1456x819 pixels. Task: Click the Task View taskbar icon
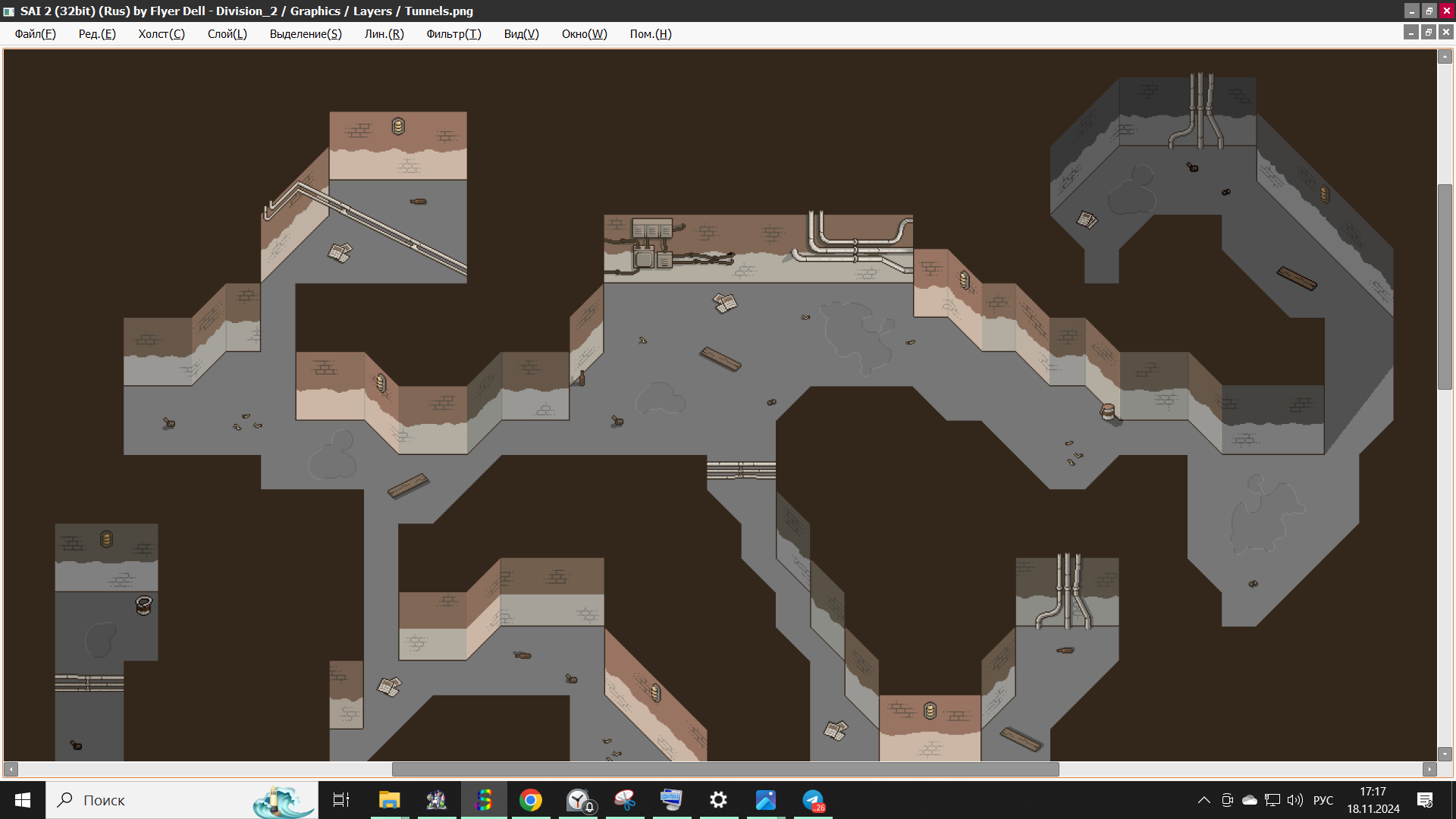341,800
